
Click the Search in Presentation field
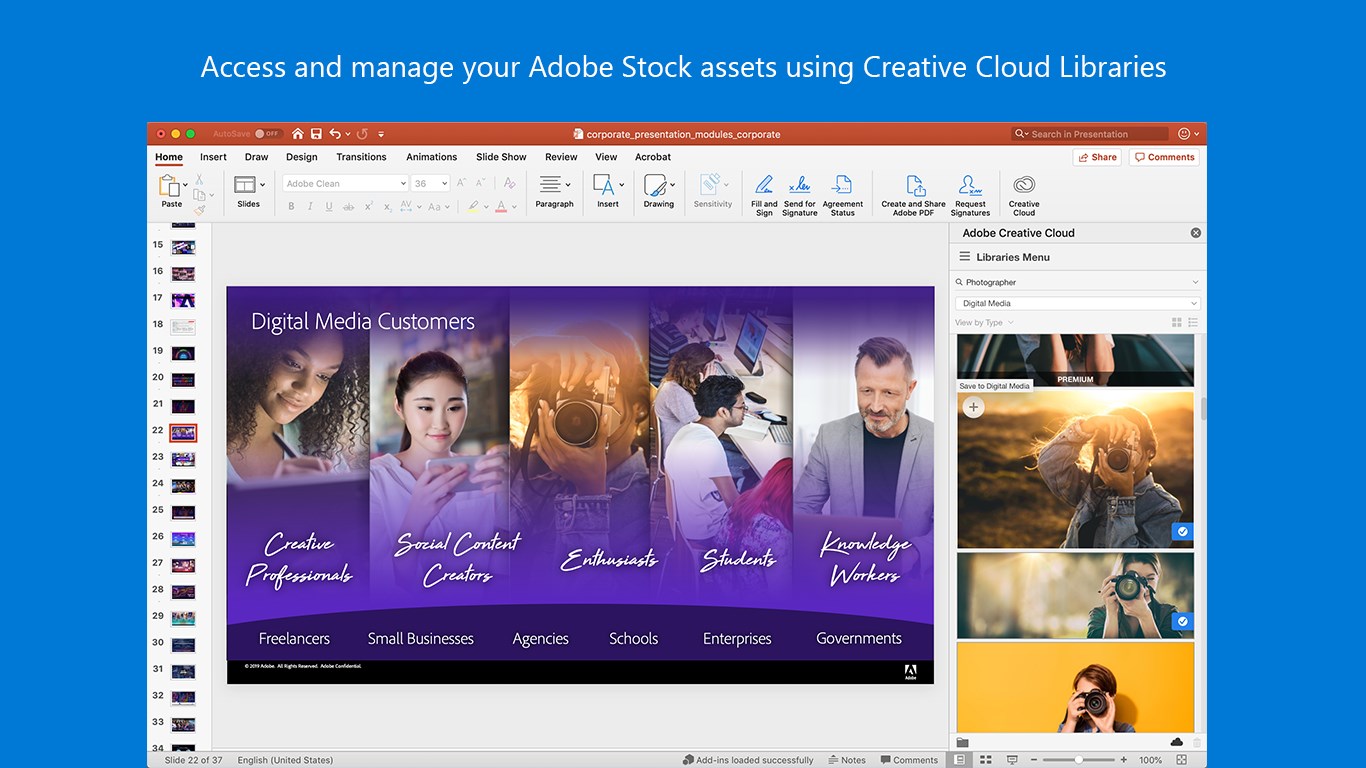click(1090, 134)
